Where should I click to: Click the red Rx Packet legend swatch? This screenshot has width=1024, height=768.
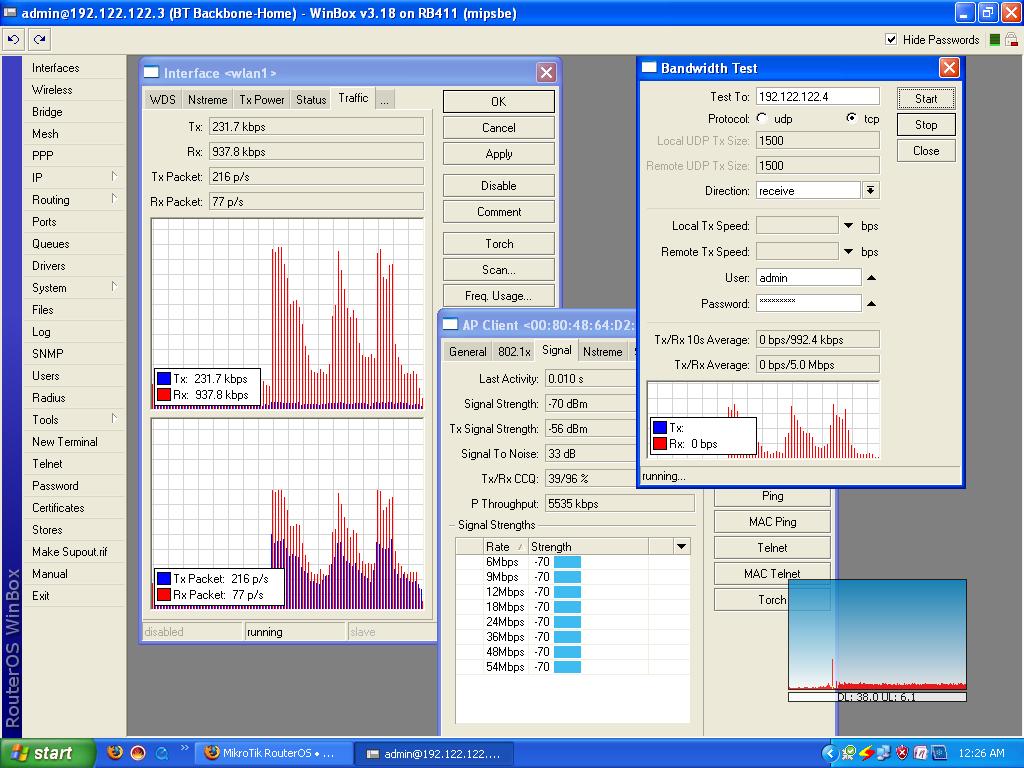pos(164,594)
